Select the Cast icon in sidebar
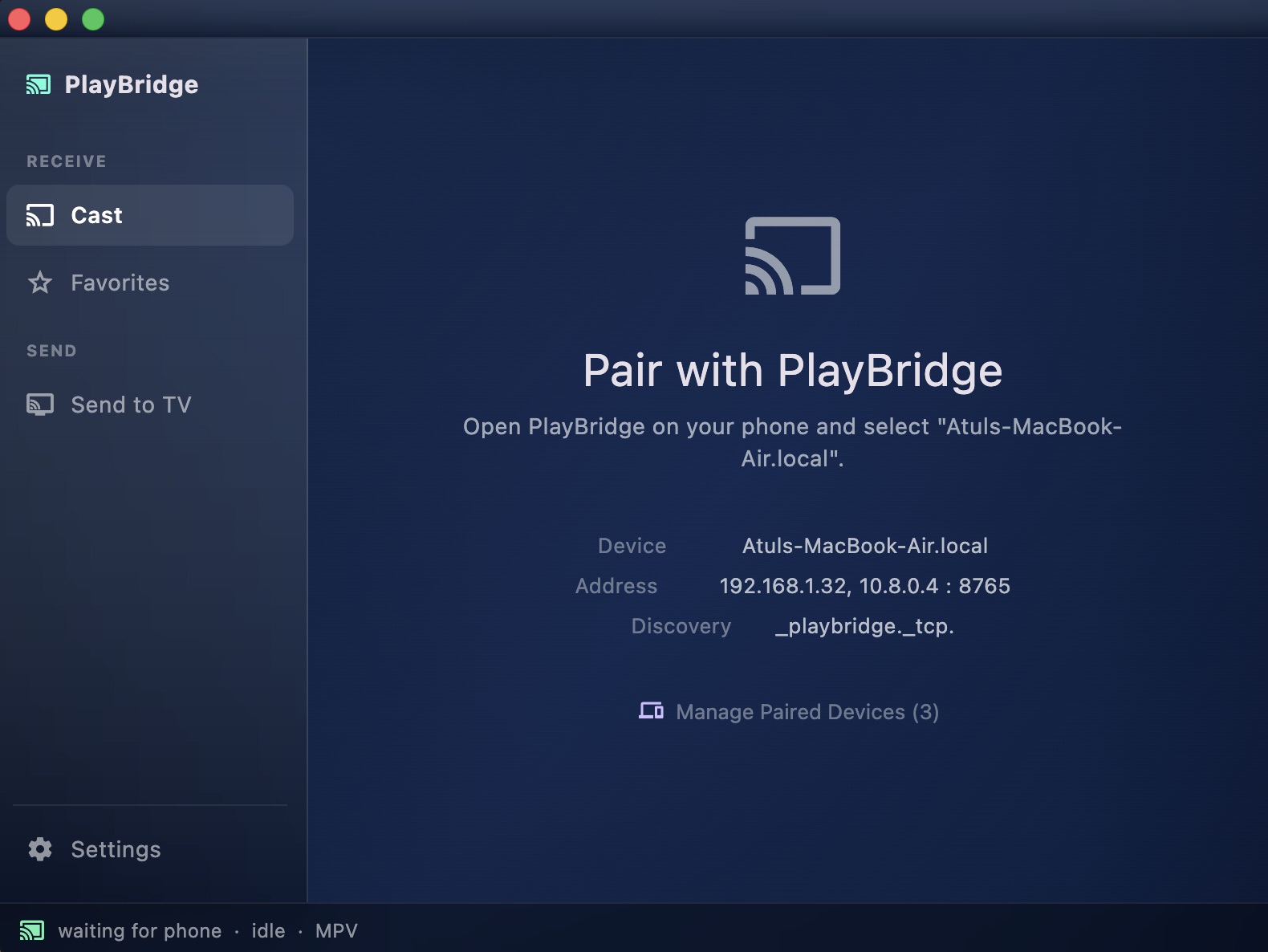 (x=40, y=215)
